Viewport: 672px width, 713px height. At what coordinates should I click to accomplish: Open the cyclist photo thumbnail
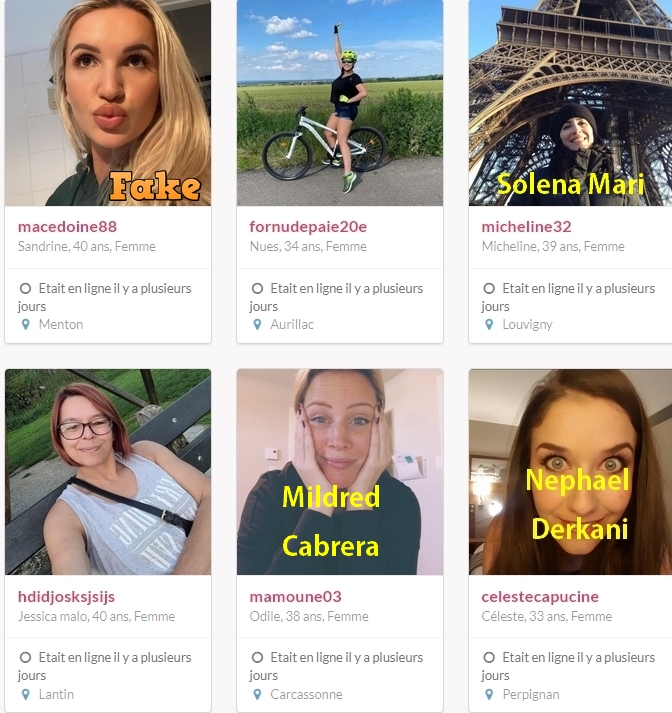point(340,103)
